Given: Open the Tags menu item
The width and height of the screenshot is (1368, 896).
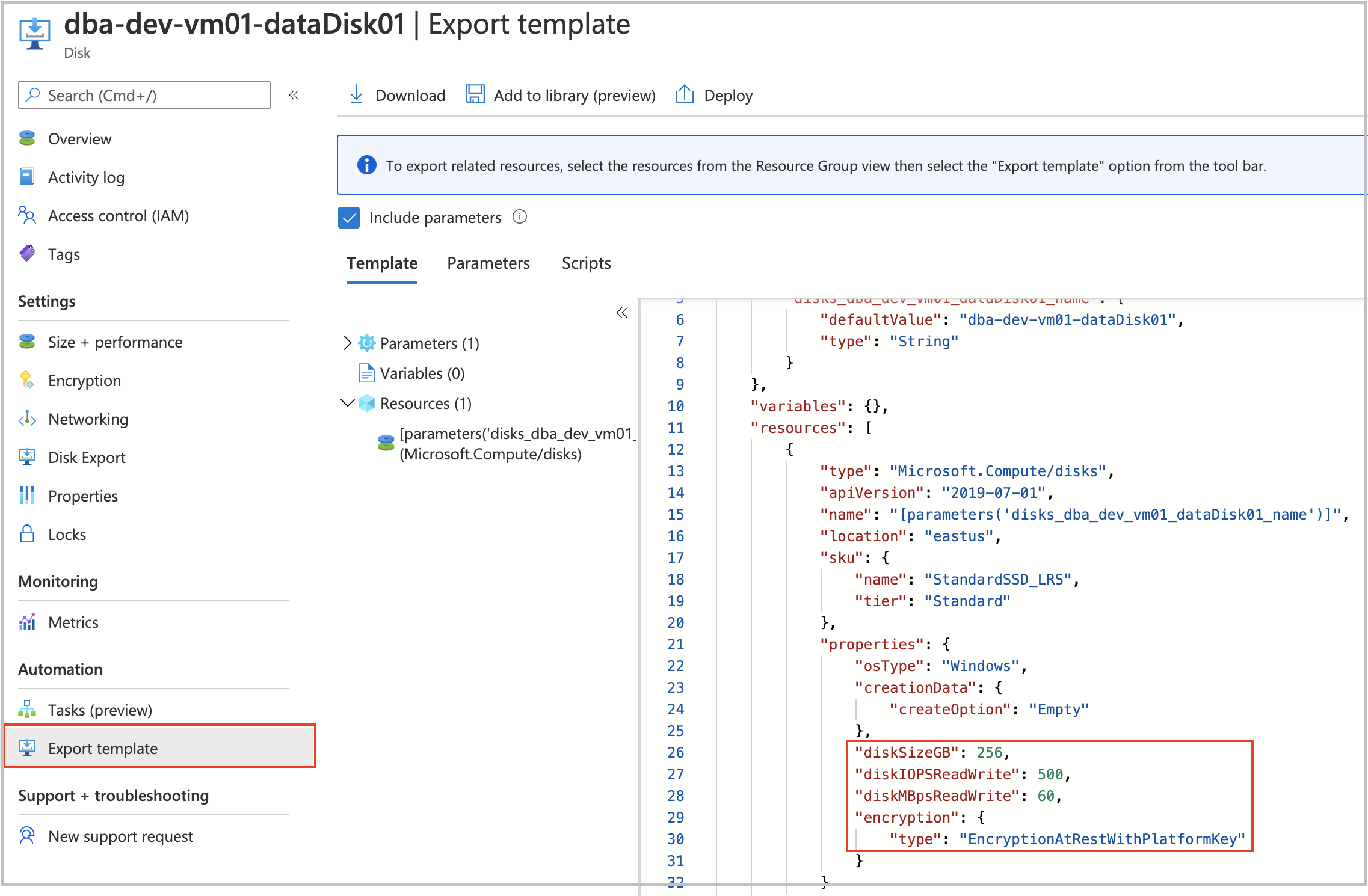Looking at the screenshot, I should pyautogui.click(x=64, y=254).
